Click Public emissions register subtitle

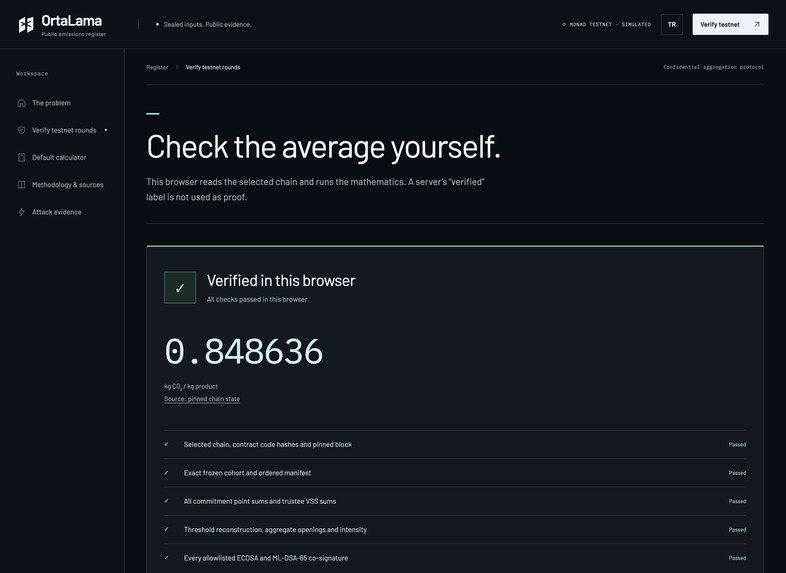point(74,34)
